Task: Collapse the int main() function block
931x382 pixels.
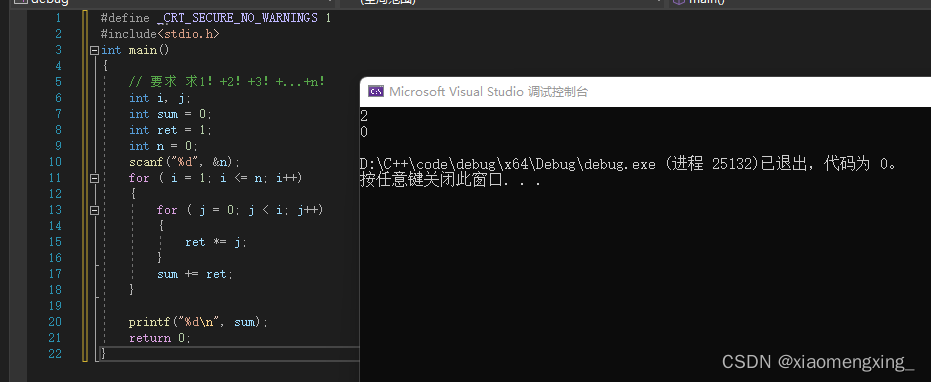Action: coord(94,50)
